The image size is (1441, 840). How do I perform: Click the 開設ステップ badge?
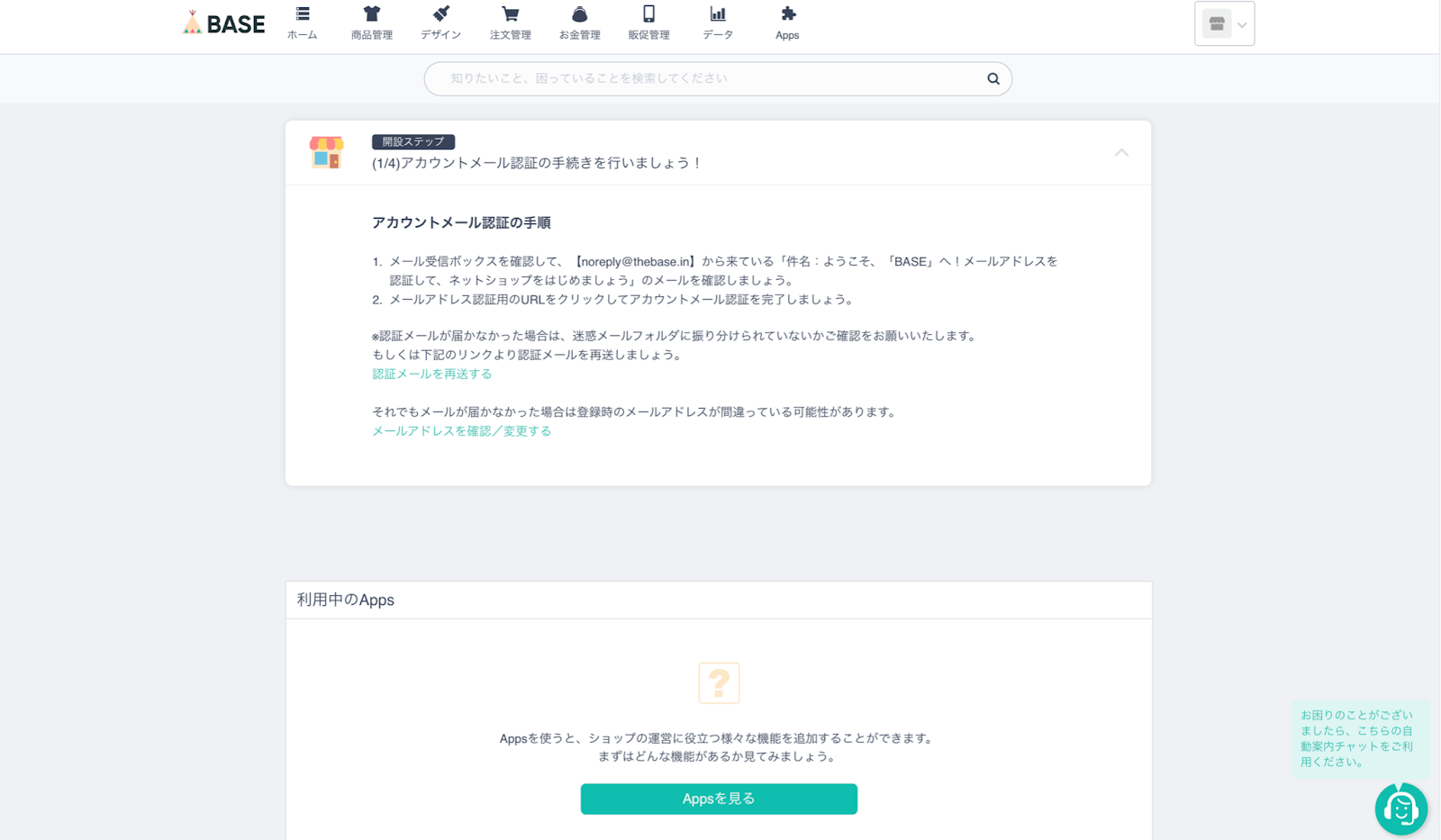[413, 142]
